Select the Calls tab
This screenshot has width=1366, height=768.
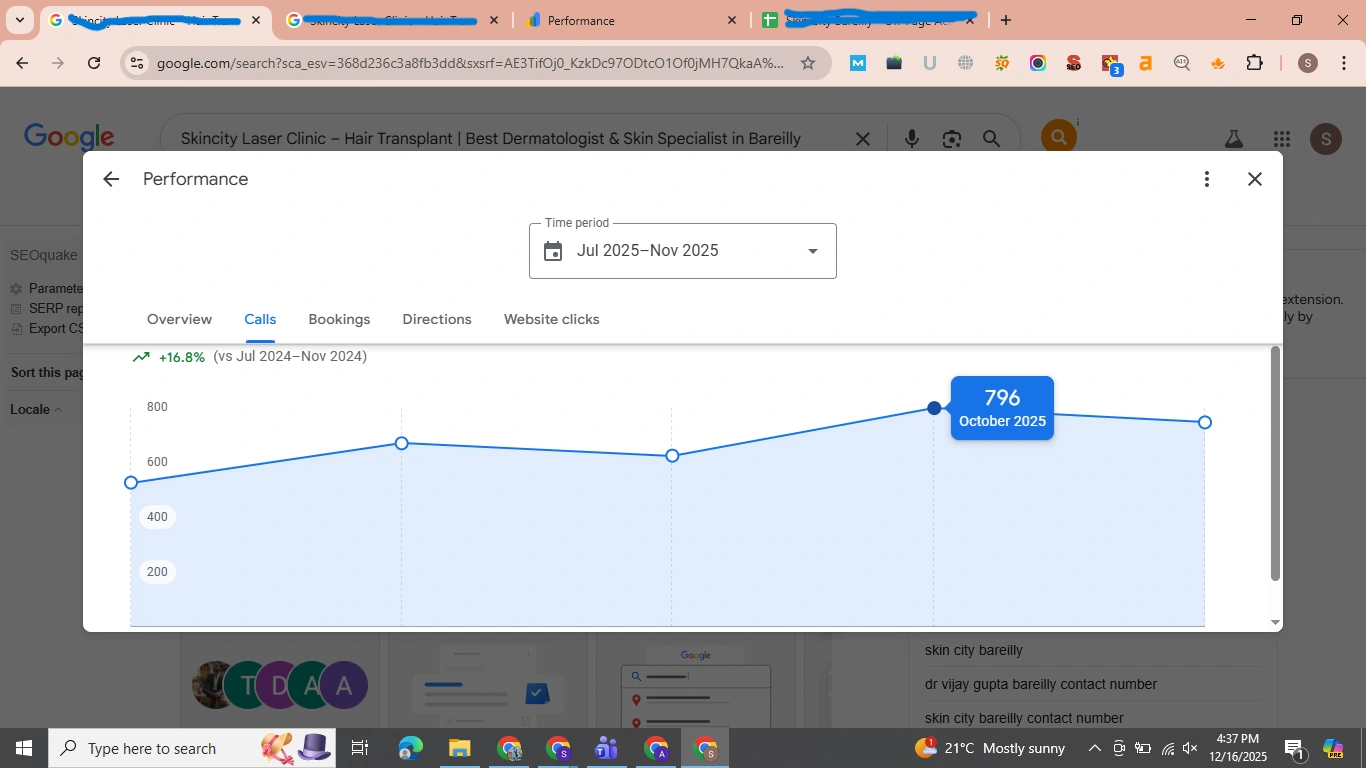(260, 320)
